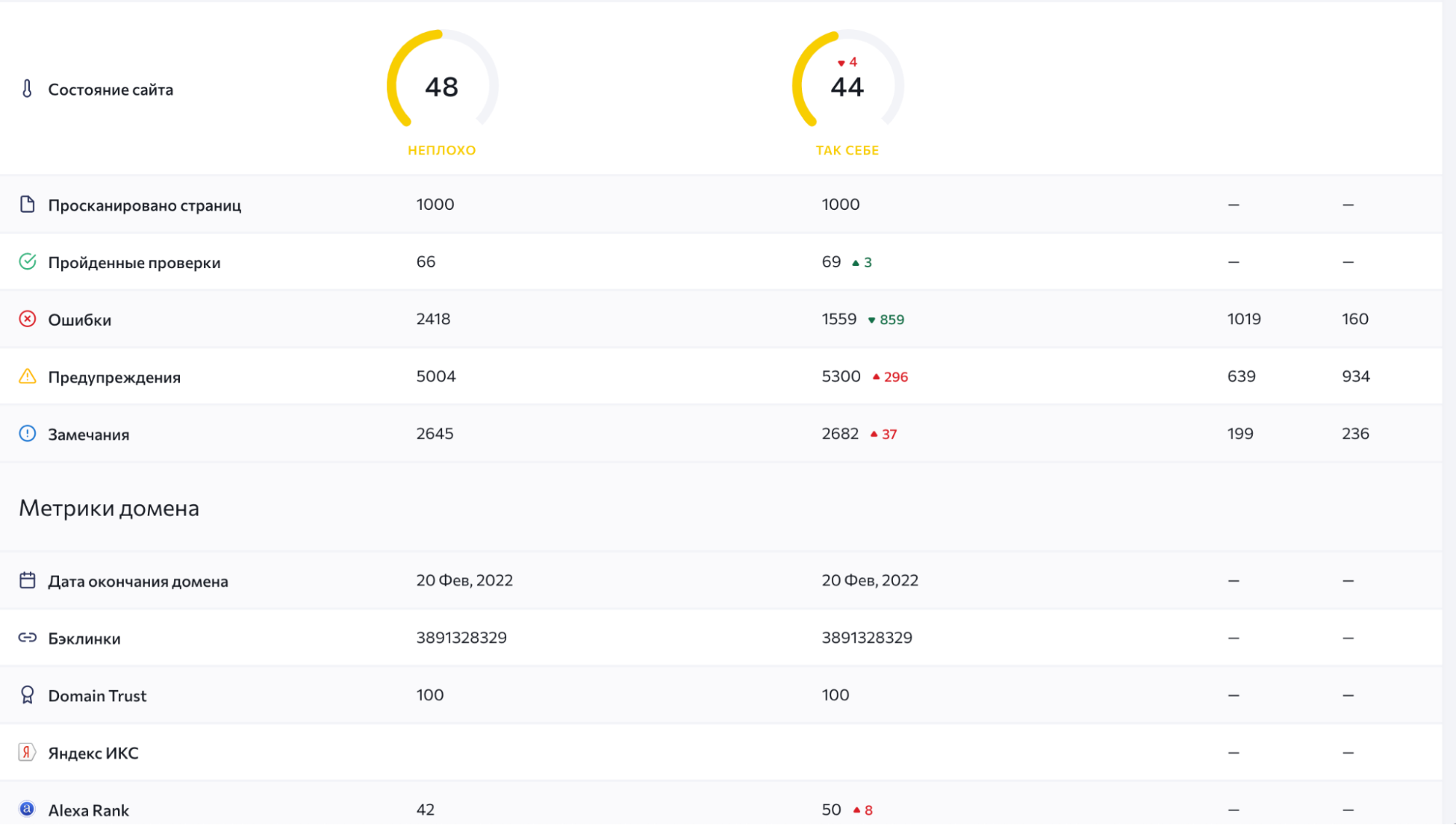This screenshot has width=1456, height=825.
Task: Click the red increase indicator 296
Action: tap(891, 377)
